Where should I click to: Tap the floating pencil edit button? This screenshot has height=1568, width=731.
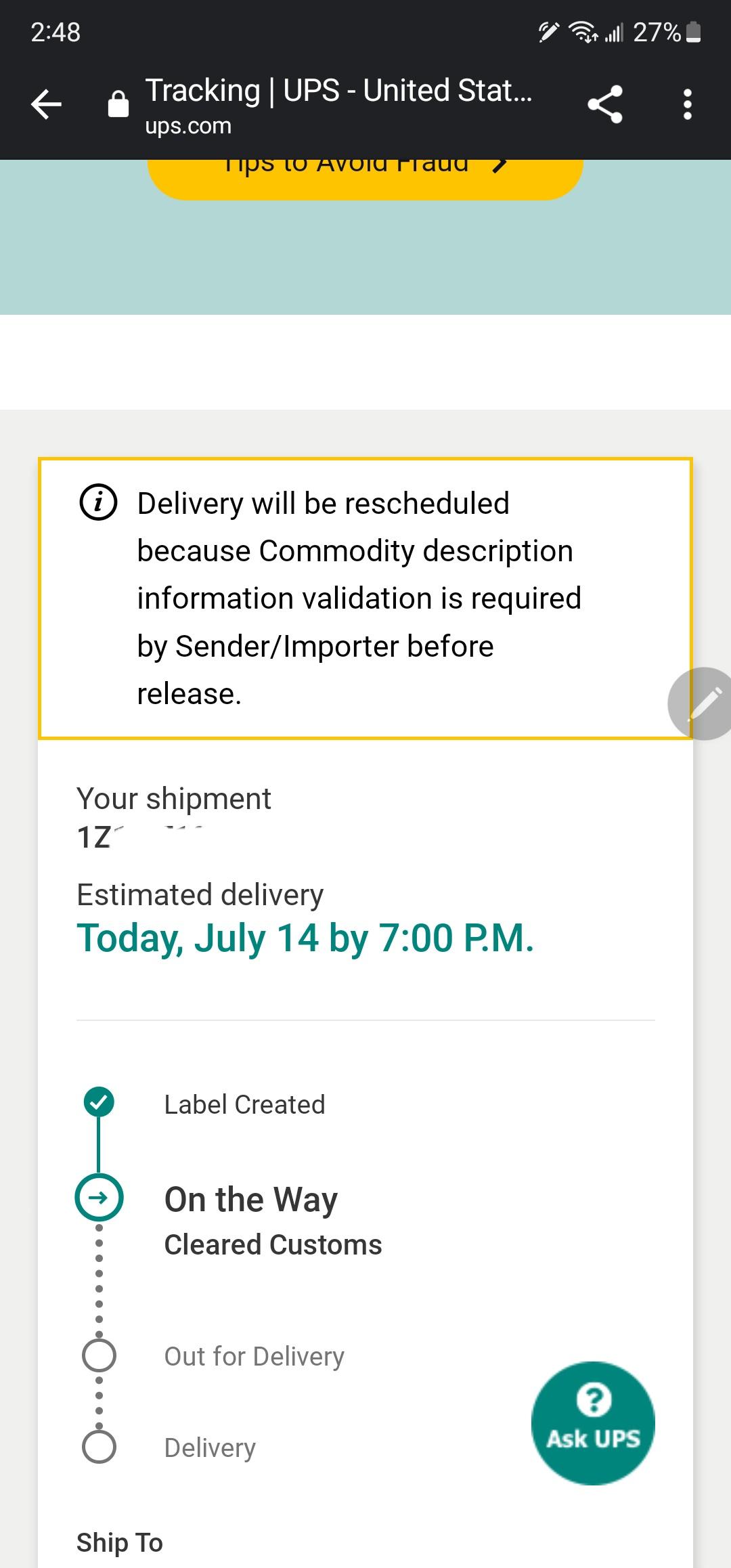[x=701, y=703]
